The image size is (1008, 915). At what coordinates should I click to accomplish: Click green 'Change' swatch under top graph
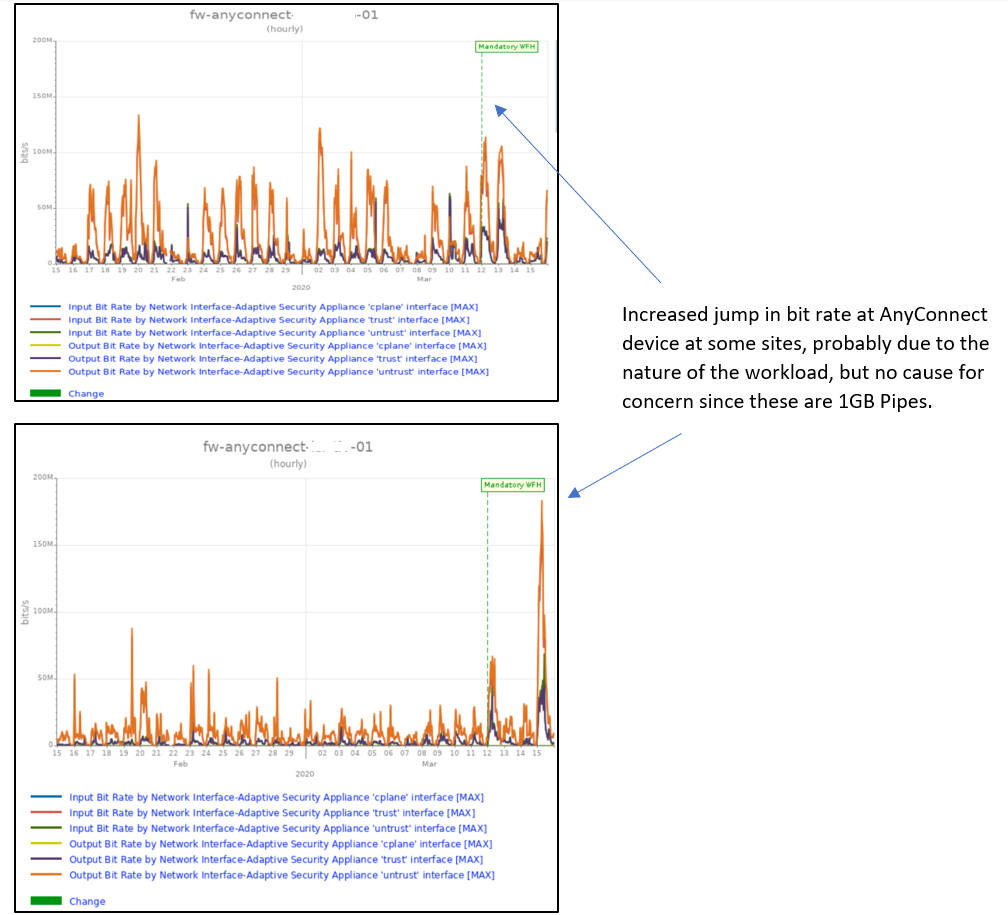[45, 394]
